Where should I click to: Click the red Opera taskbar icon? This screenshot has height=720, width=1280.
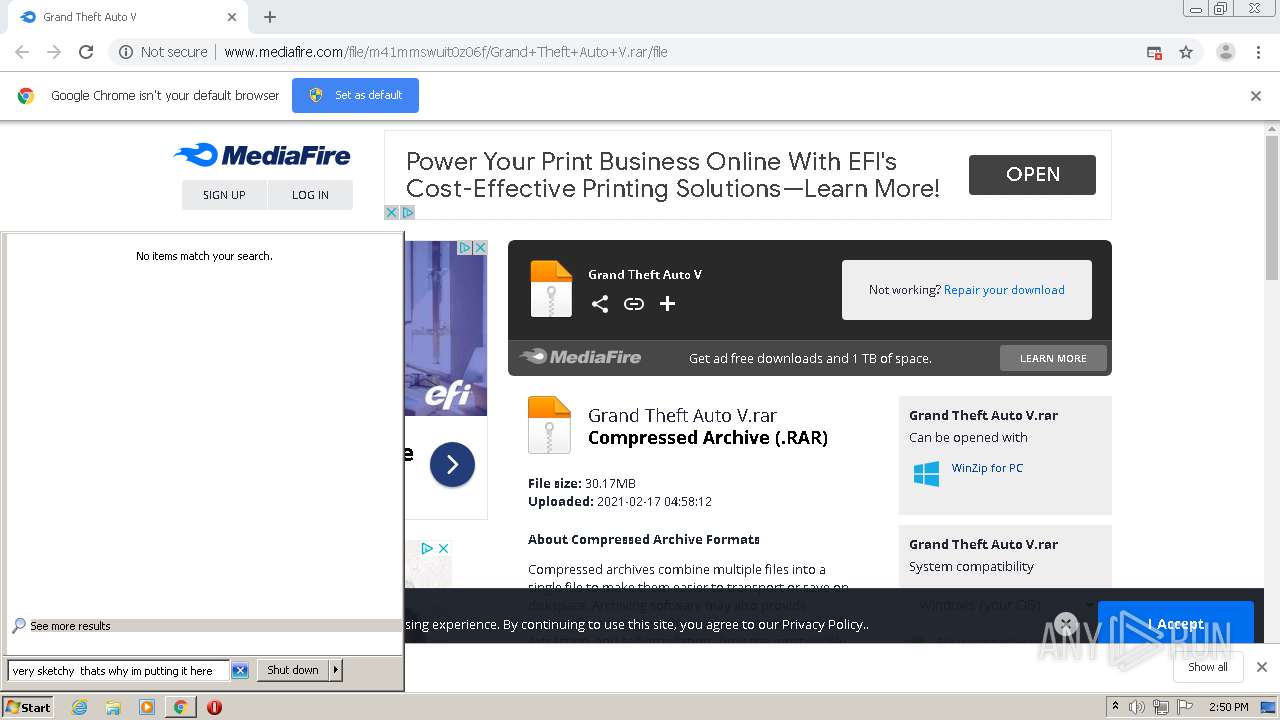click(214, 707)
